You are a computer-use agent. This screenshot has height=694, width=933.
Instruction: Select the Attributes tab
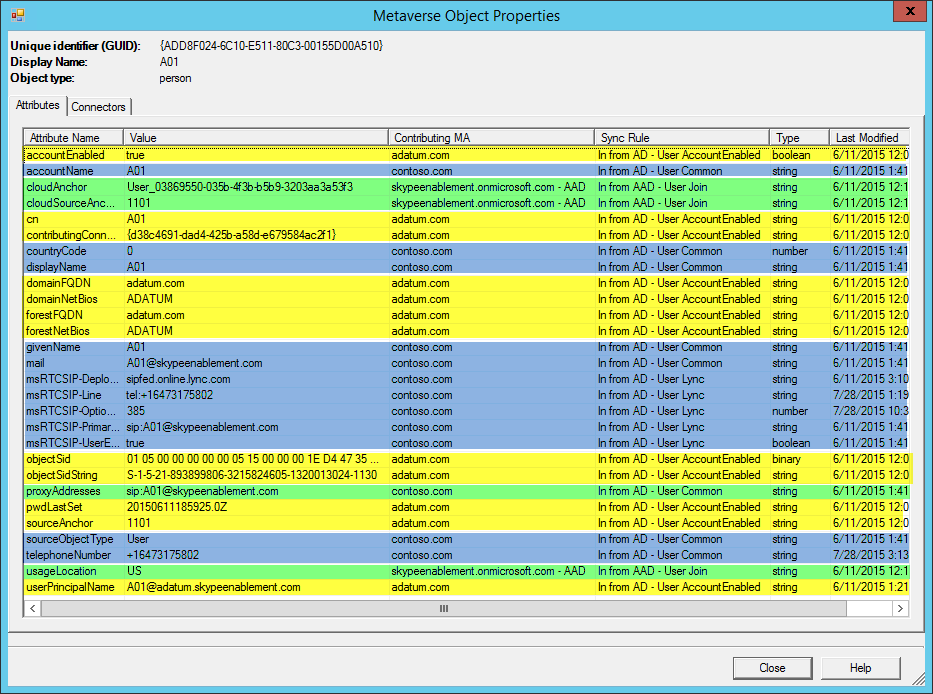[37, 105]
